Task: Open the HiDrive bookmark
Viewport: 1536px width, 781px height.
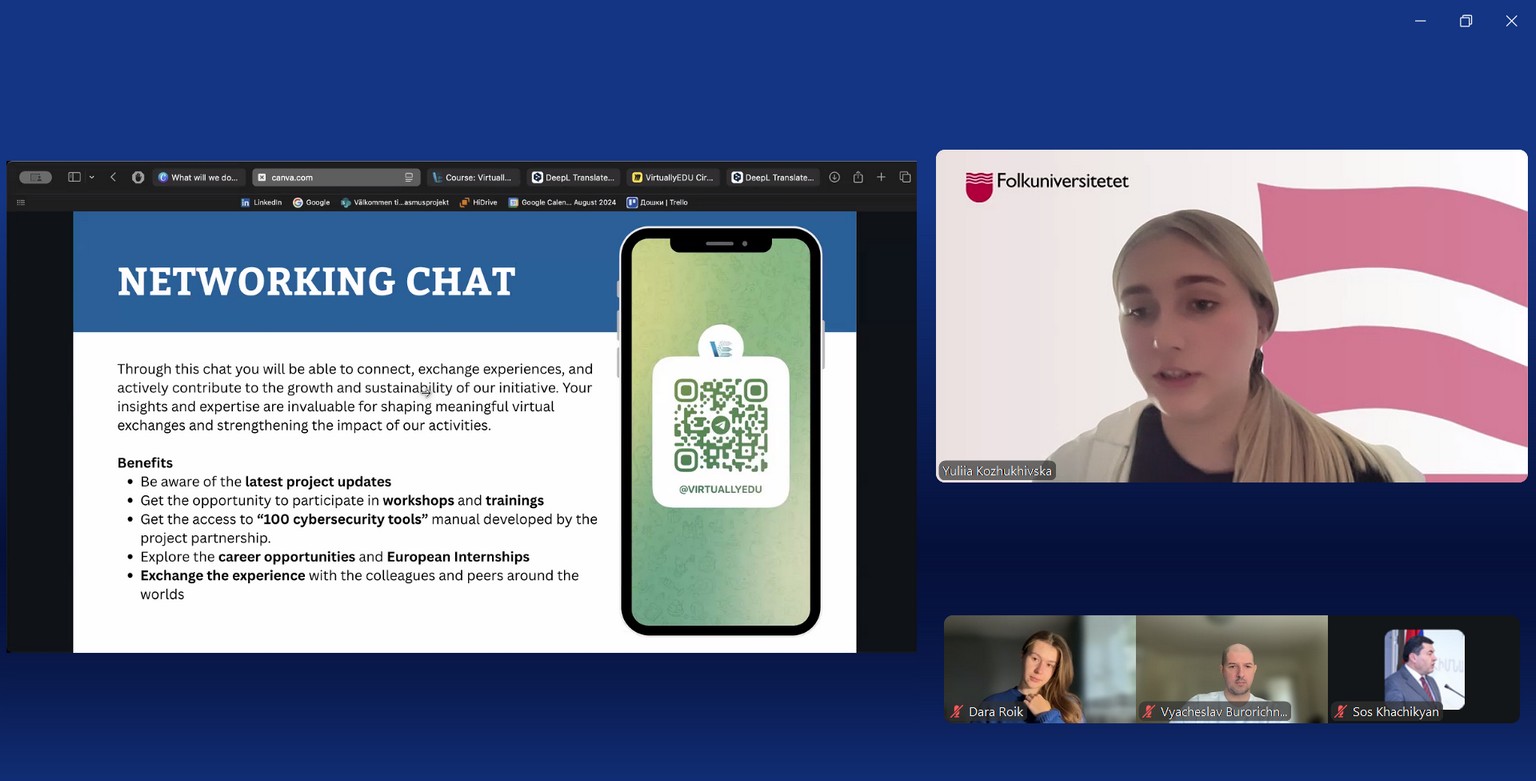Action: coord(478,202)
